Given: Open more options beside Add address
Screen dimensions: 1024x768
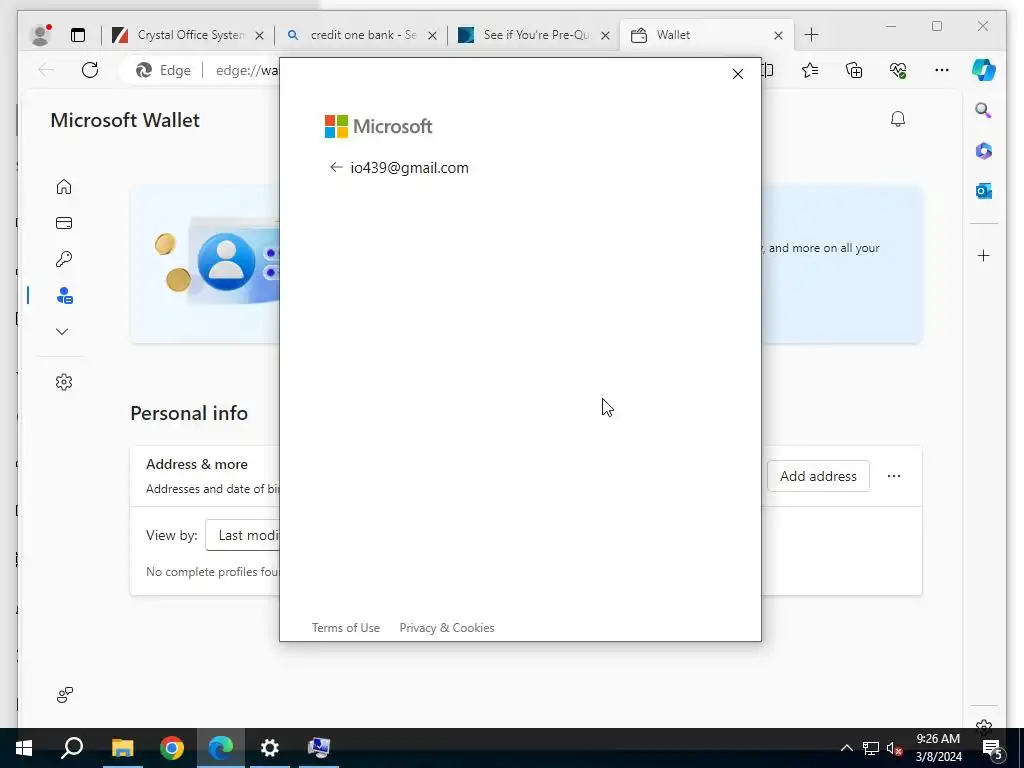Looking at the screenshot, I should click(894, 476).
